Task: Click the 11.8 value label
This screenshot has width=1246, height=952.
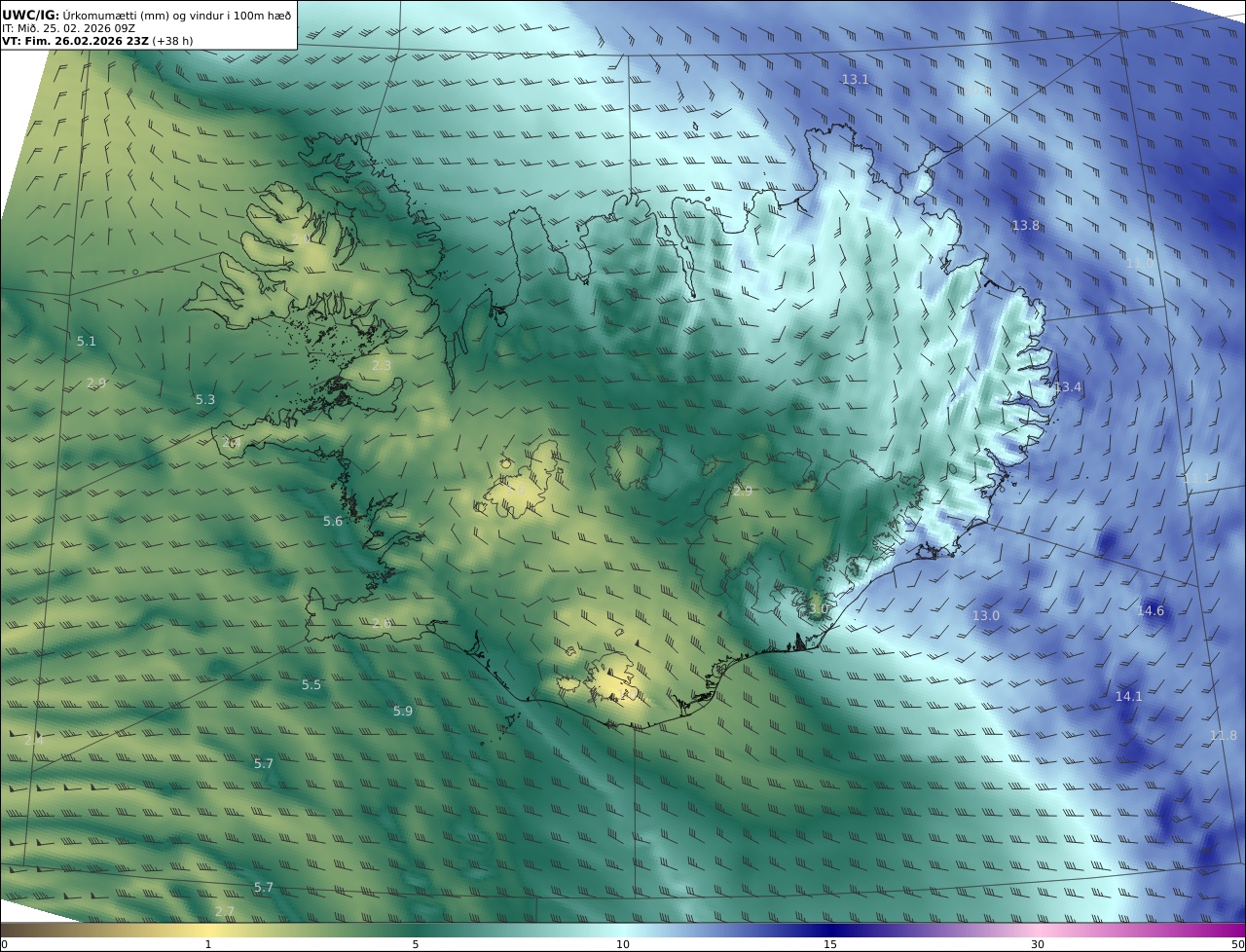Action: click(x=1224, y=735)
